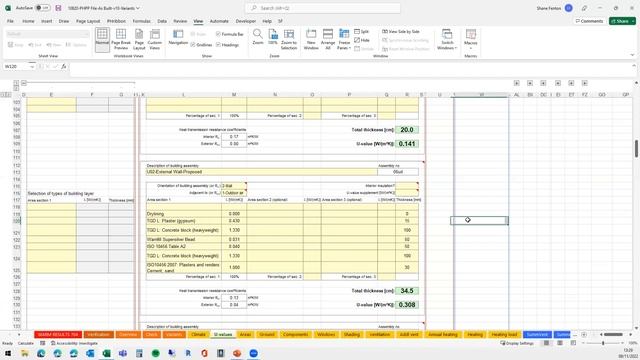Set zoom to 100%
The image size is (640, 360).
coord(273,37)
